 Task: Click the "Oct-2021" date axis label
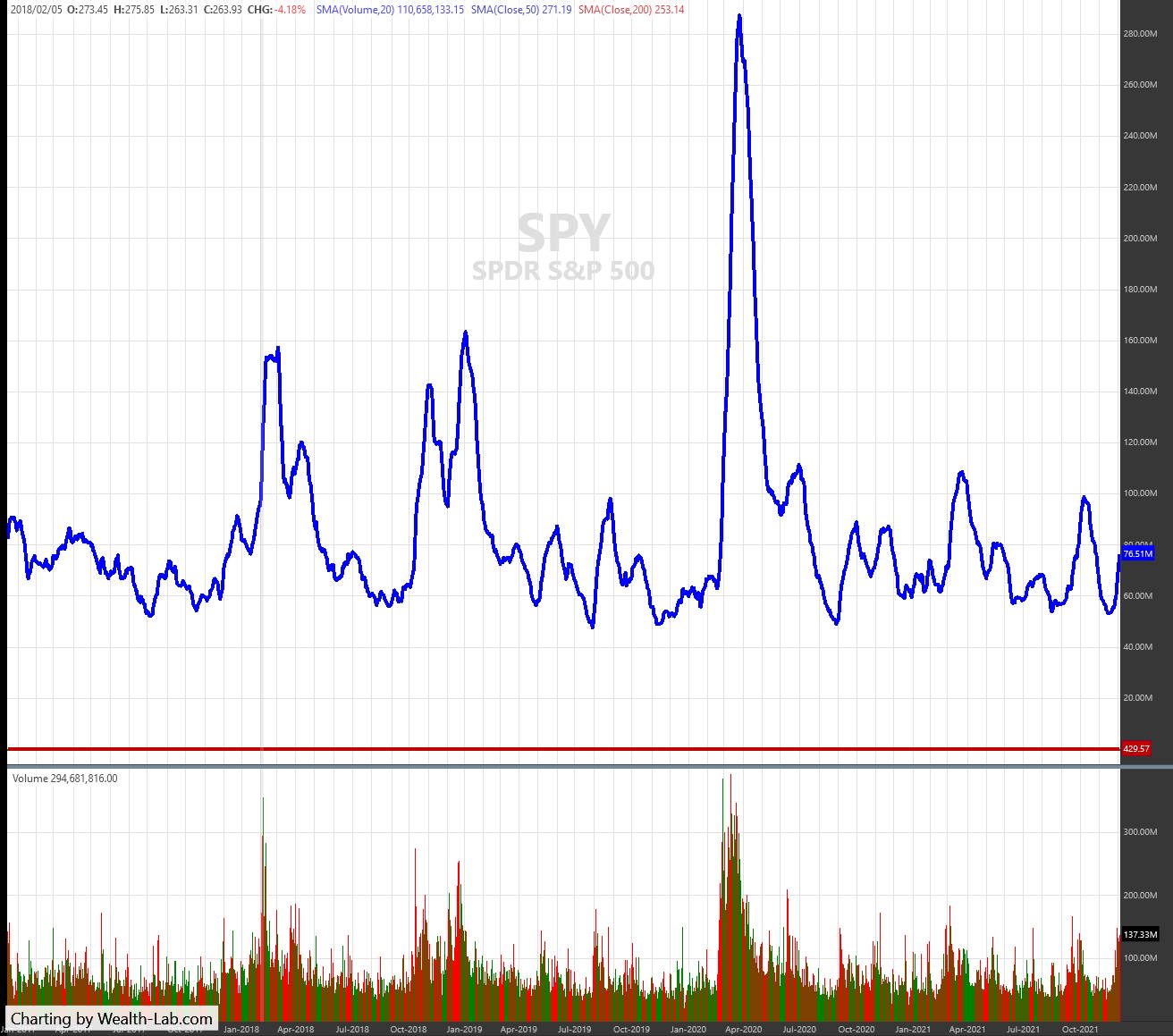pyautogui.click(x=1080, y=1030)
